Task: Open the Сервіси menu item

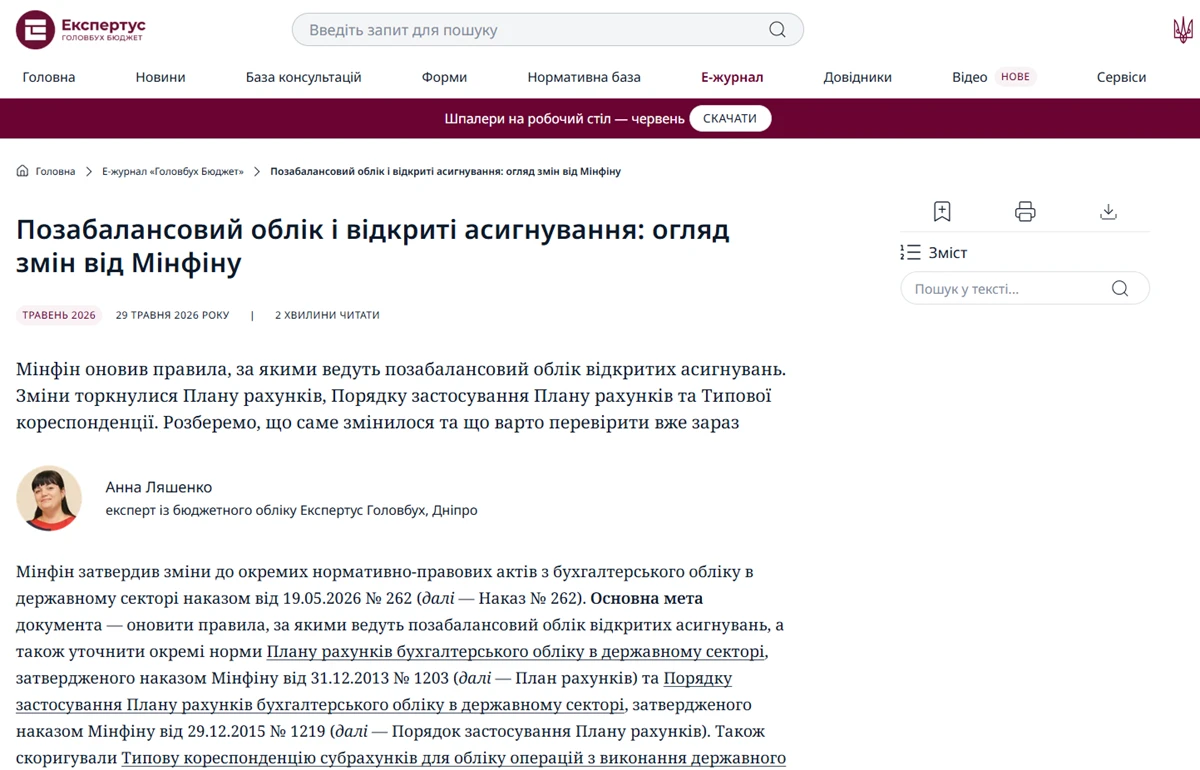Action: pyautogui.click(x=1122, y=77)
